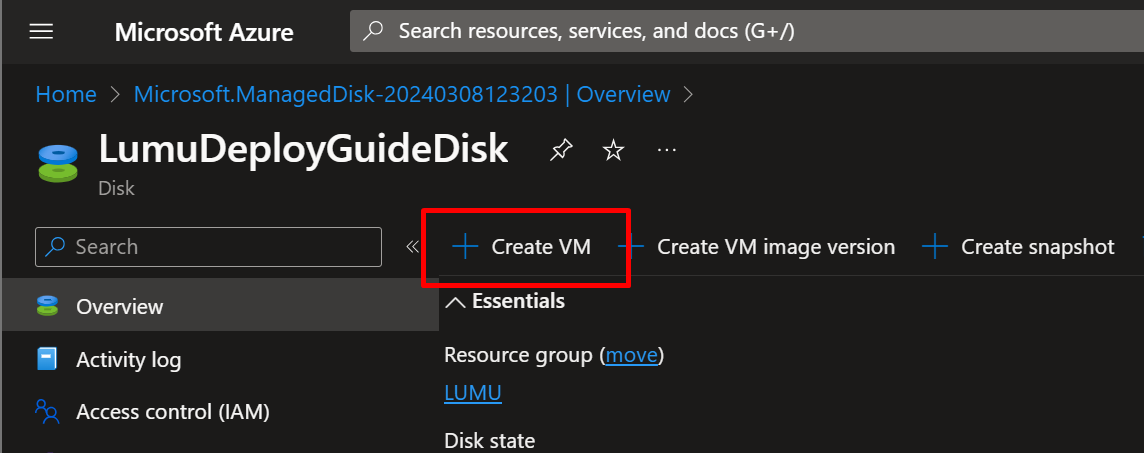Open Access control (IAM) page

pyautogui.click(x=172, y=411)
